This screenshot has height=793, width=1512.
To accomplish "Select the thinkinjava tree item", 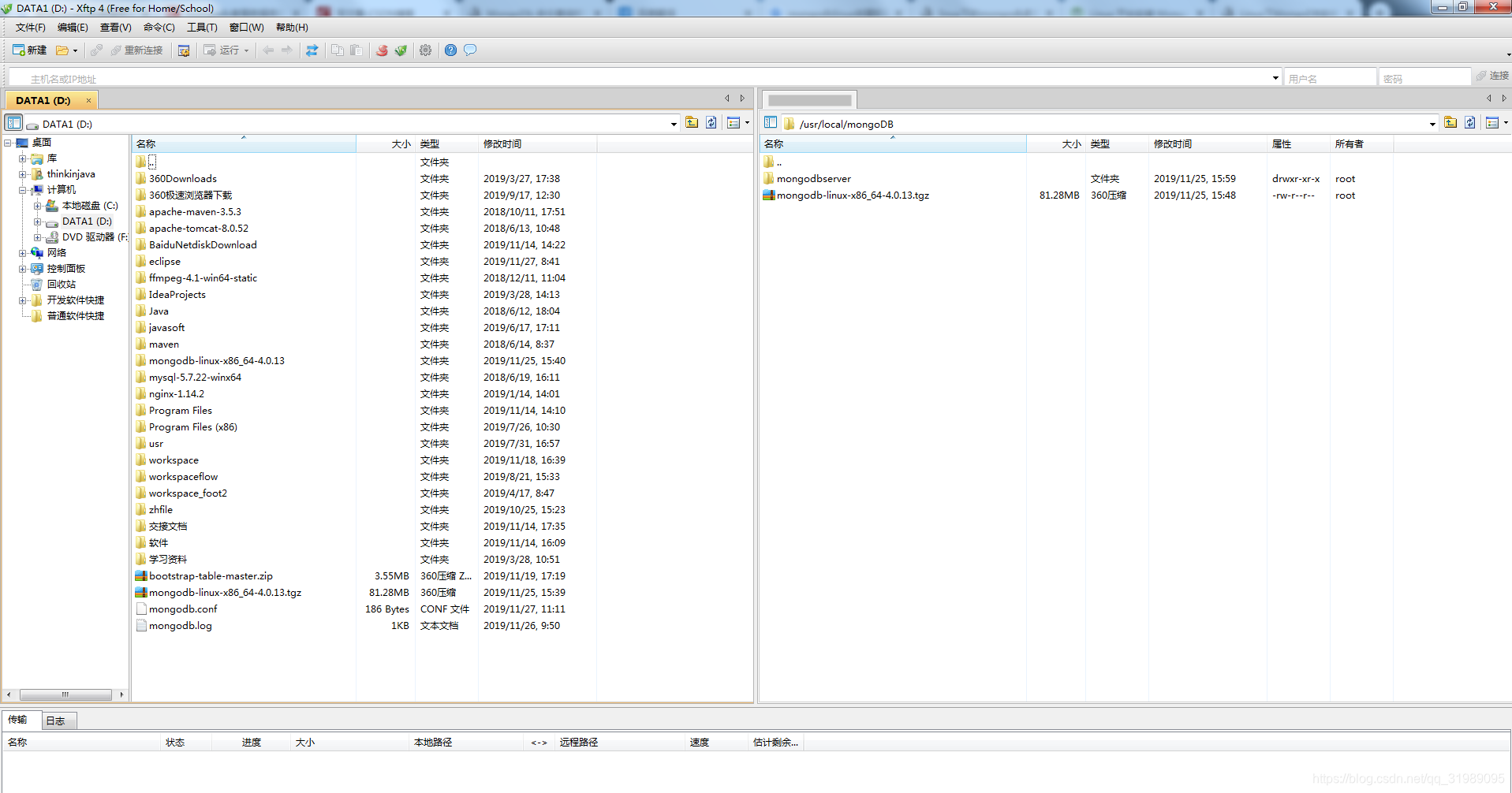I will point(70,174).
